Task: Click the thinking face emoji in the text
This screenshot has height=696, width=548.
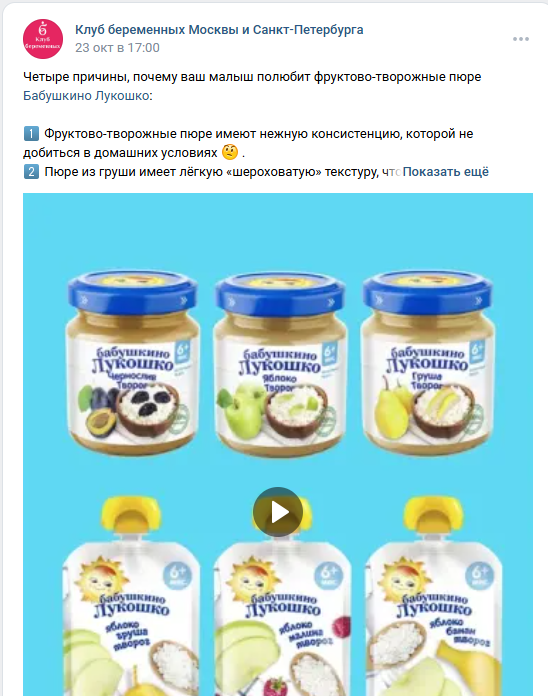Action: pos(230,152)
